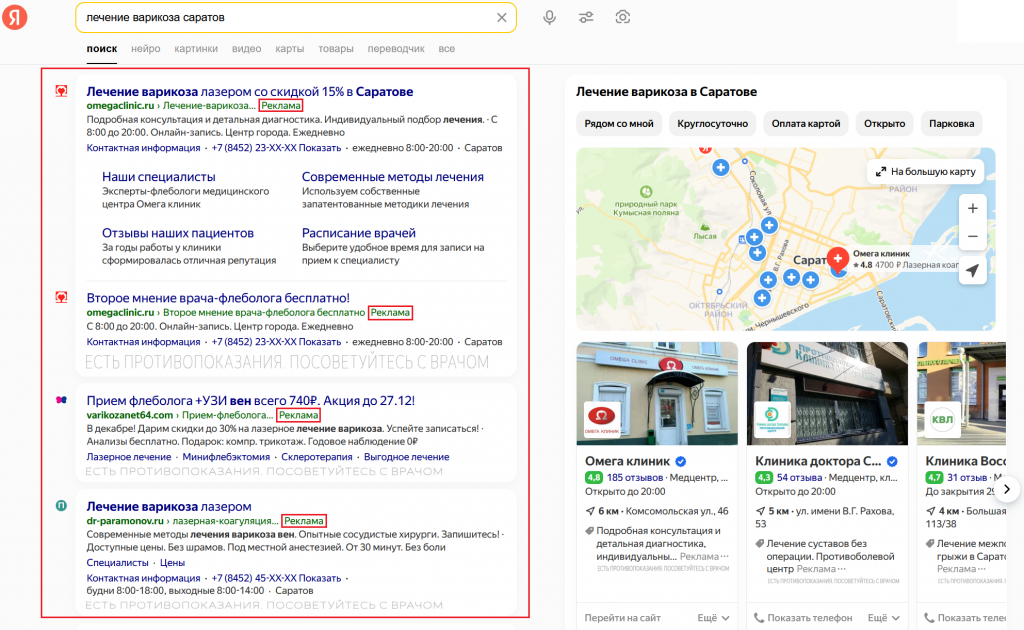Click the 'КВЛ' clinic logo badge
This screenshot has height=630, width=1024.
pos(942,419)
